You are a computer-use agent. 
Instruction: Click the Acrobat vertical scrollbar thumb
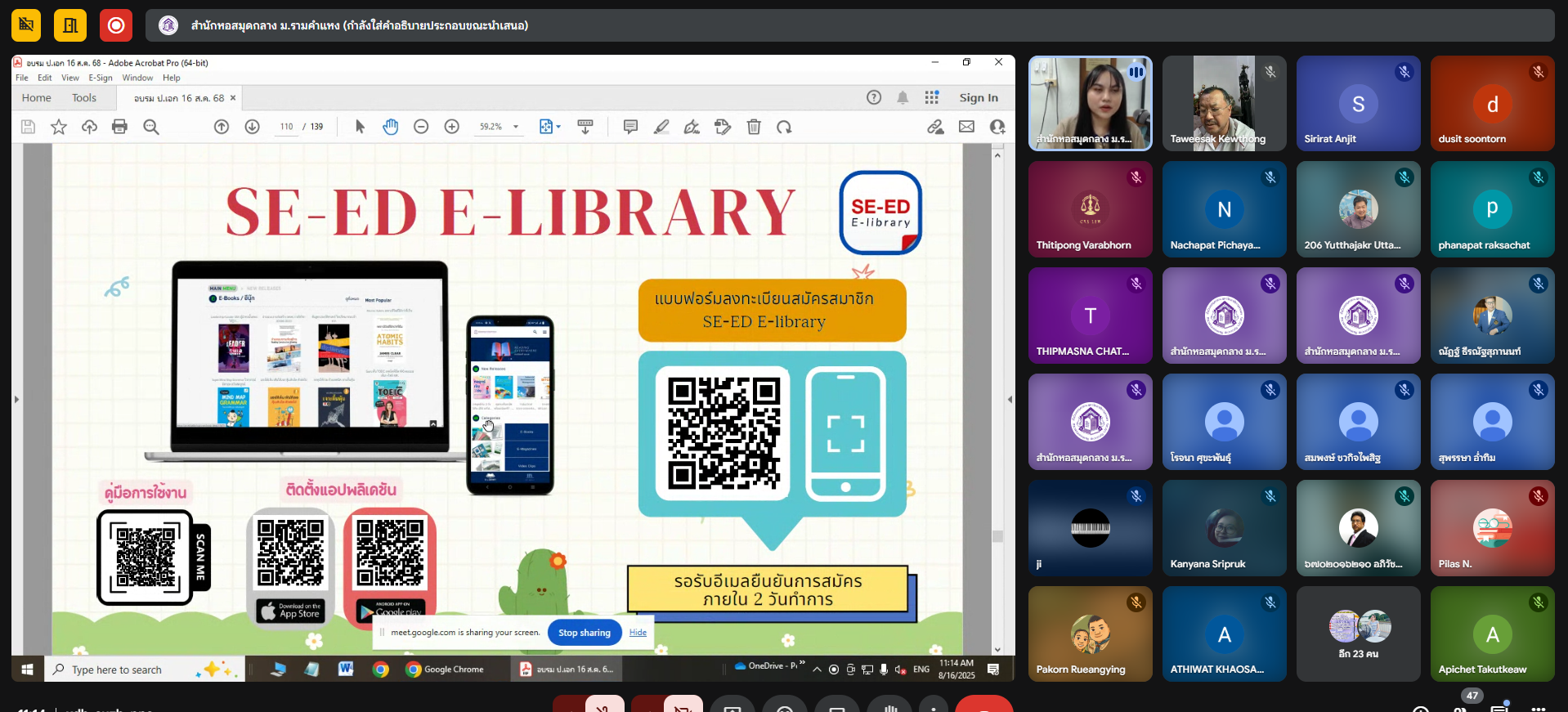pyautogui.click(x=997, y=536)
